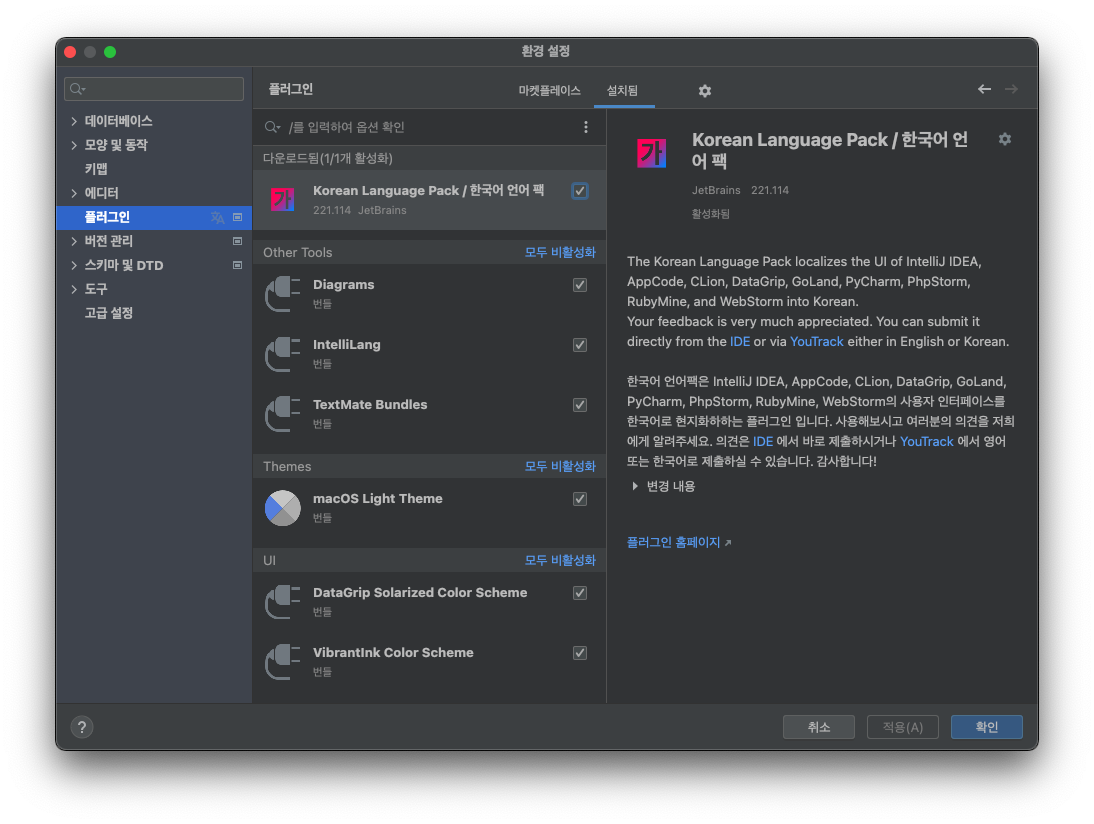1094x824 pixels.
Task: Expand the 변경 내용 disclosure triangle
Action: point(634,486)
